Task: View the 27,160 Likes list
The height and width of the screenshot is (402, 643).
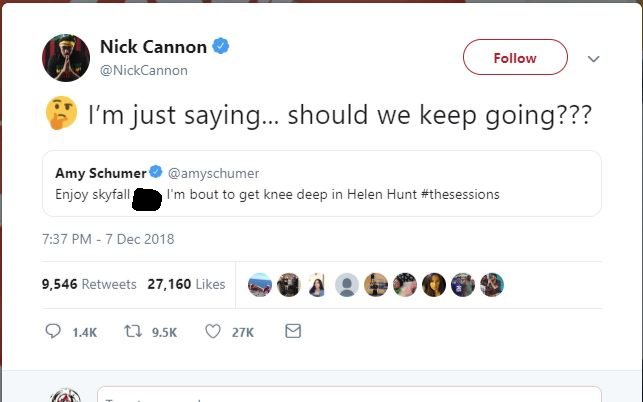Action: pos(186,285)
